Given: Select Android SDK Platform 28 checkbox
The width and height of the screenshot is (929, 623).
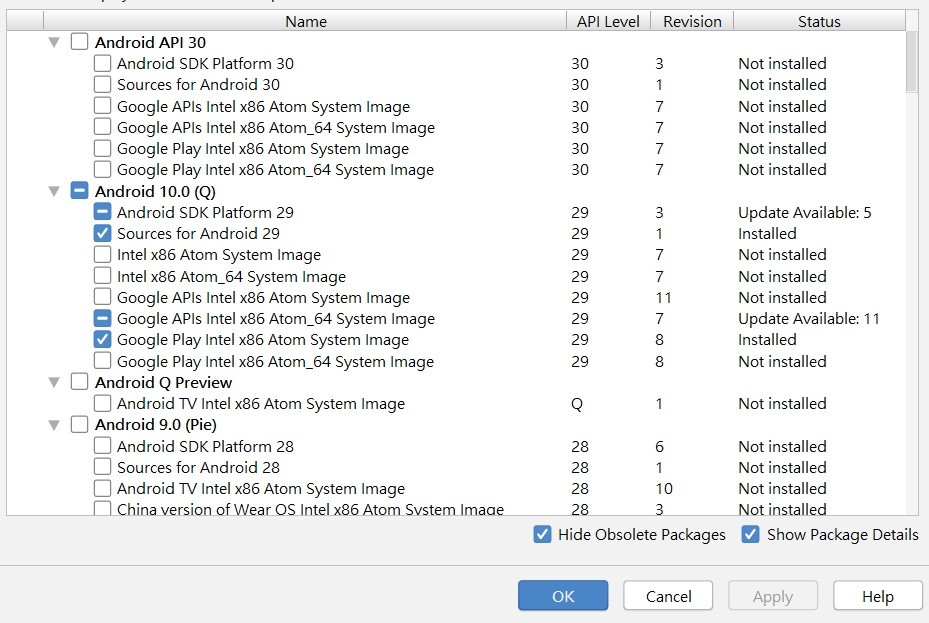Looking at the screenshot, I should (x=102, y=446).
